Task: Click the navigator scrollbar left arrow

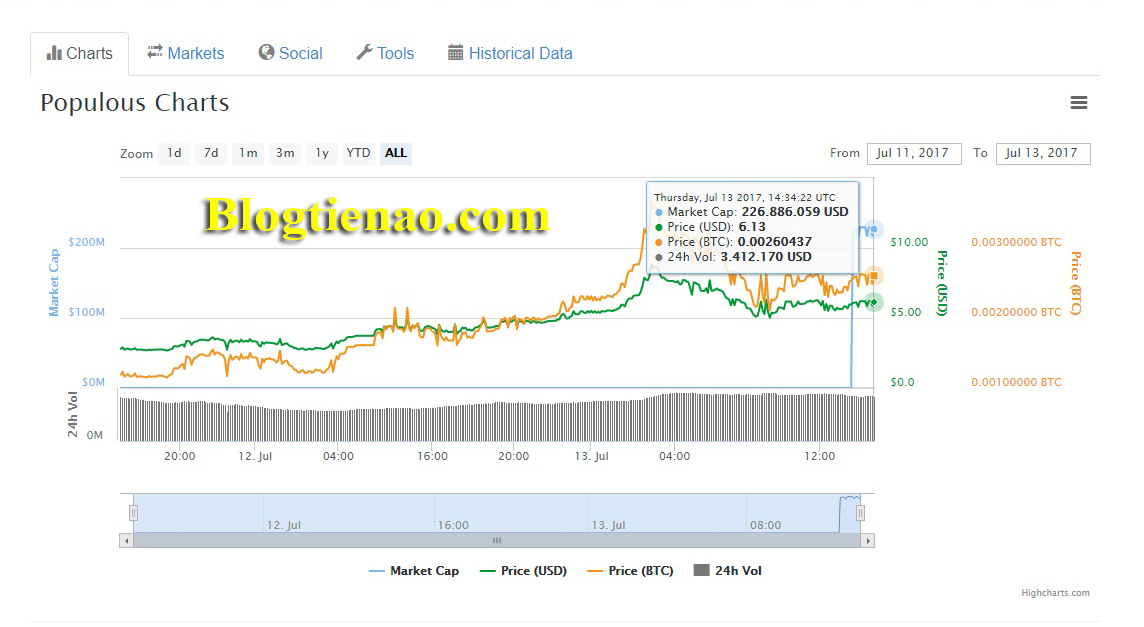Action: [127, 541]
